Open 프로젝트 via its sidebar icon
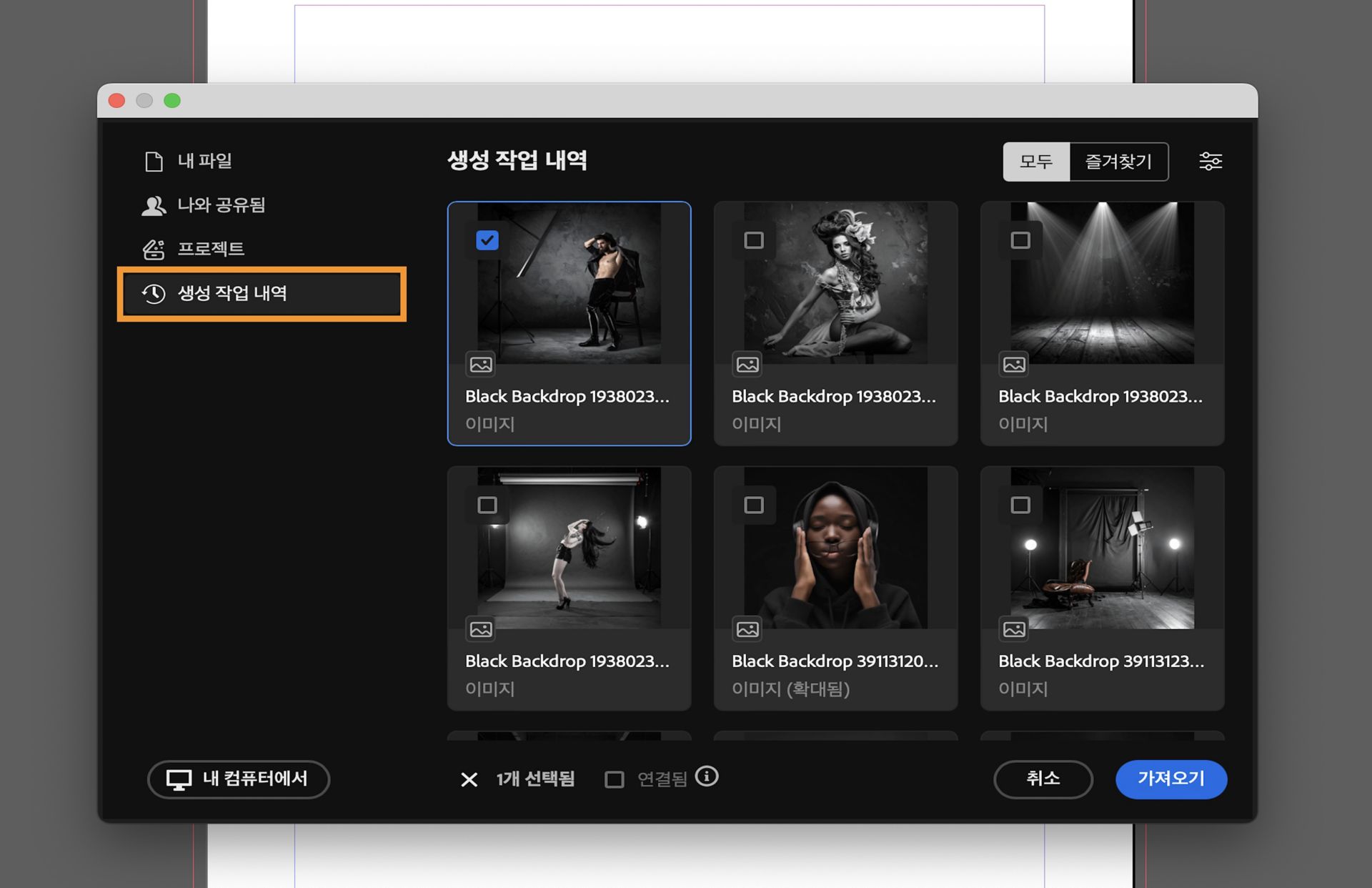 [x=152, y=249]
